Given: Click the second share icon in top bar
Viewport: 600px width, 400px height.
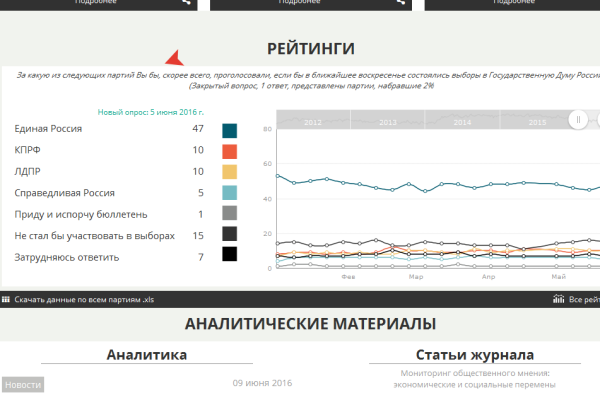Looking at the screenshot, I should click(401, 2).
